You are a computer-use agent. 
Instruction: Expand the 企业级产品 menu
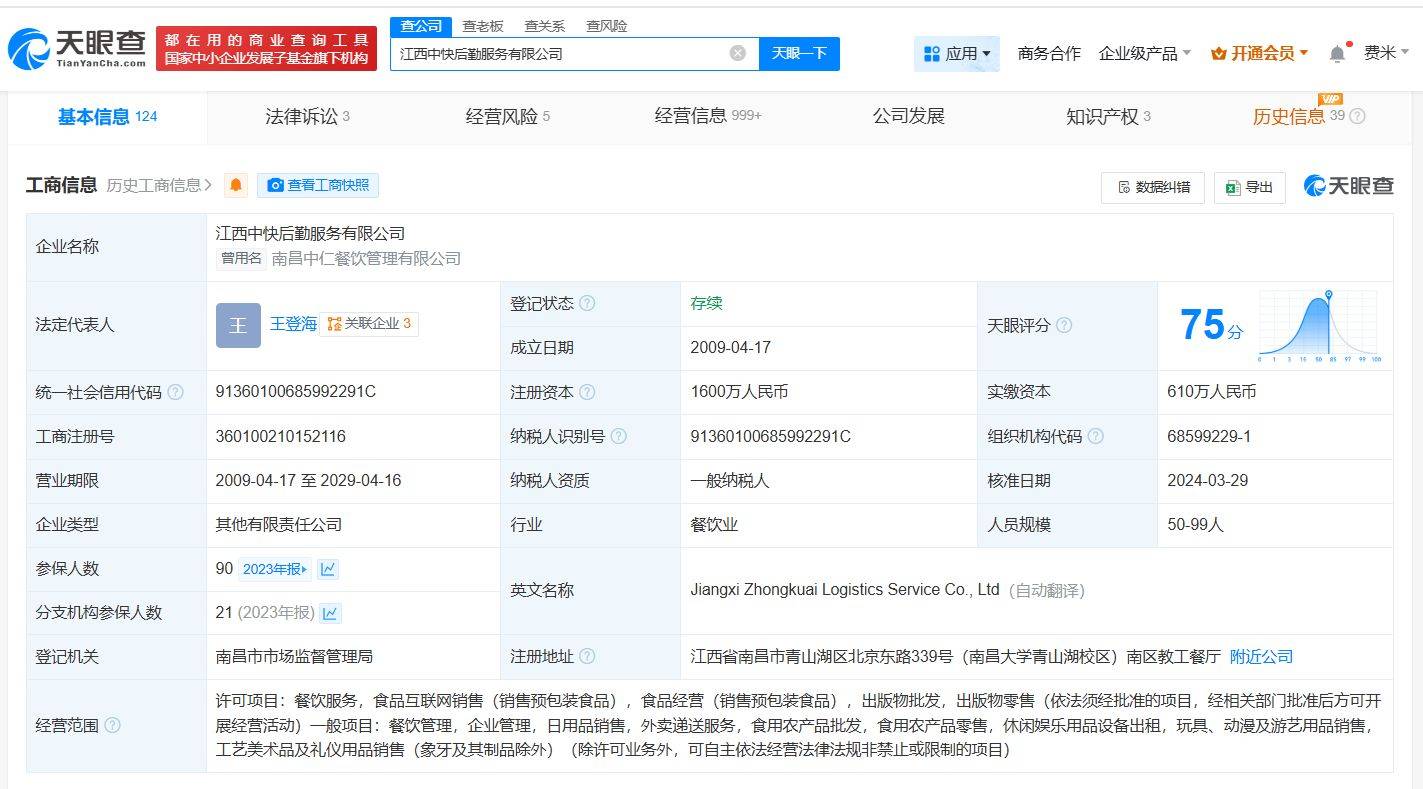(x=1145, y=53)
